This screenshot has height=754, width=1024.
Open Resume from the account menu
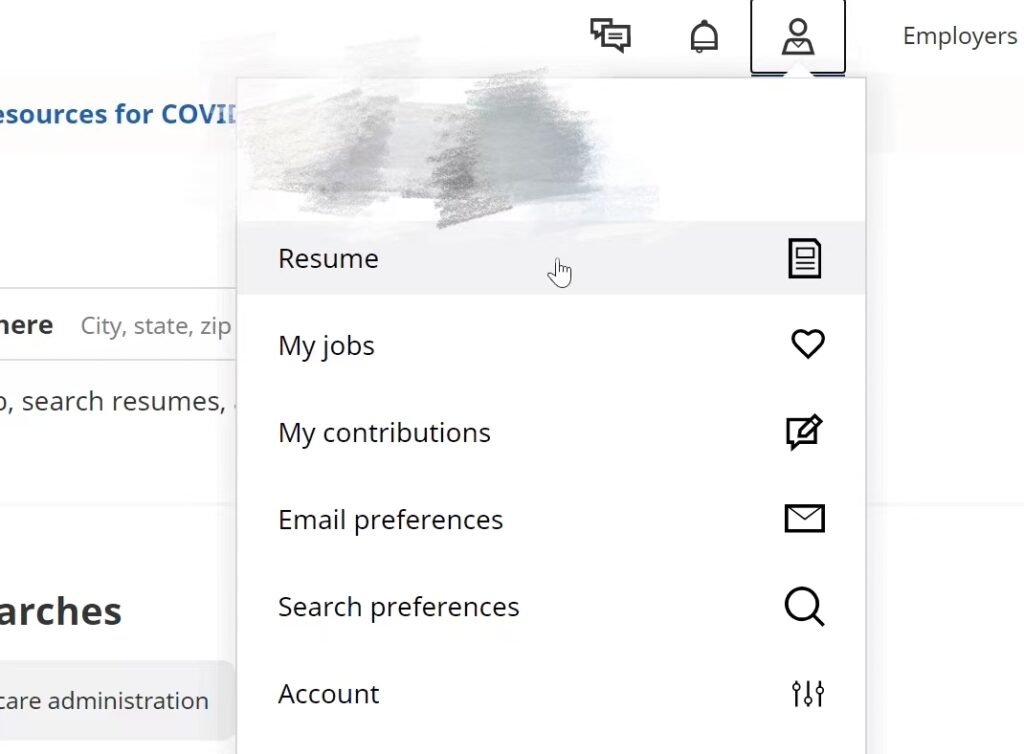[328, 258]
